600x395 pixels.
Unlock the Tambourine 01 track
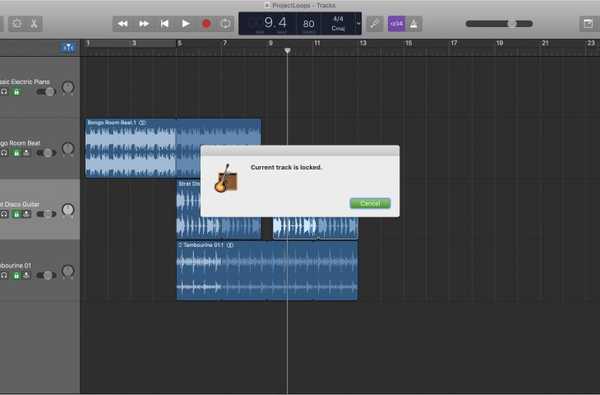pyautogui.click(x=16, y=276)
